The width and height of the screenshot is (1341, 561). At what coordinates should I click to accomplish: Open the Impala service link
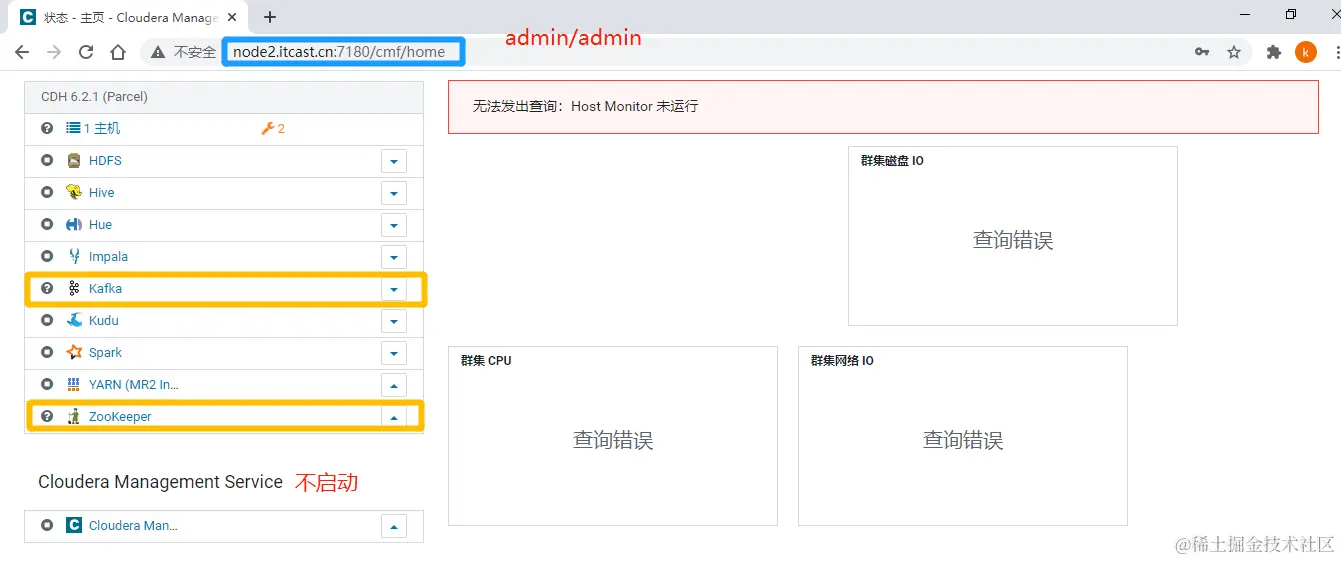108,257
